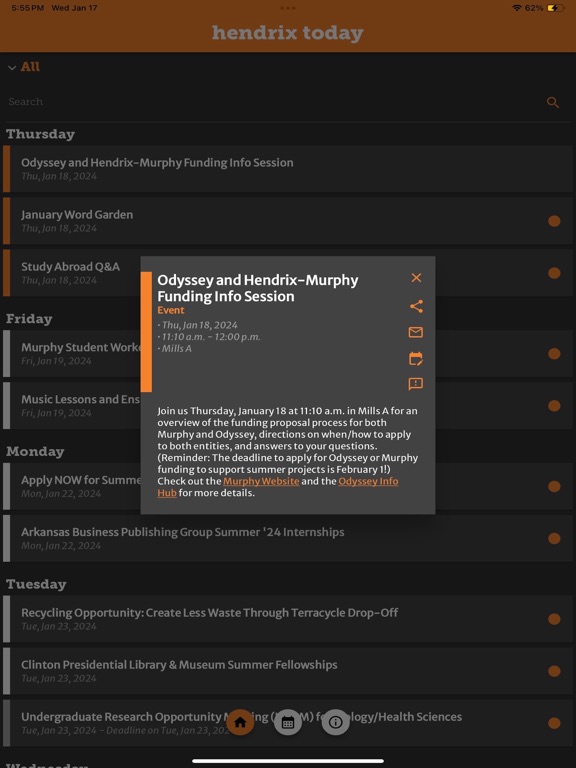Open January Word Garden item
The height and width of the screenshot is (768, 576).
[x=288, y=220]
